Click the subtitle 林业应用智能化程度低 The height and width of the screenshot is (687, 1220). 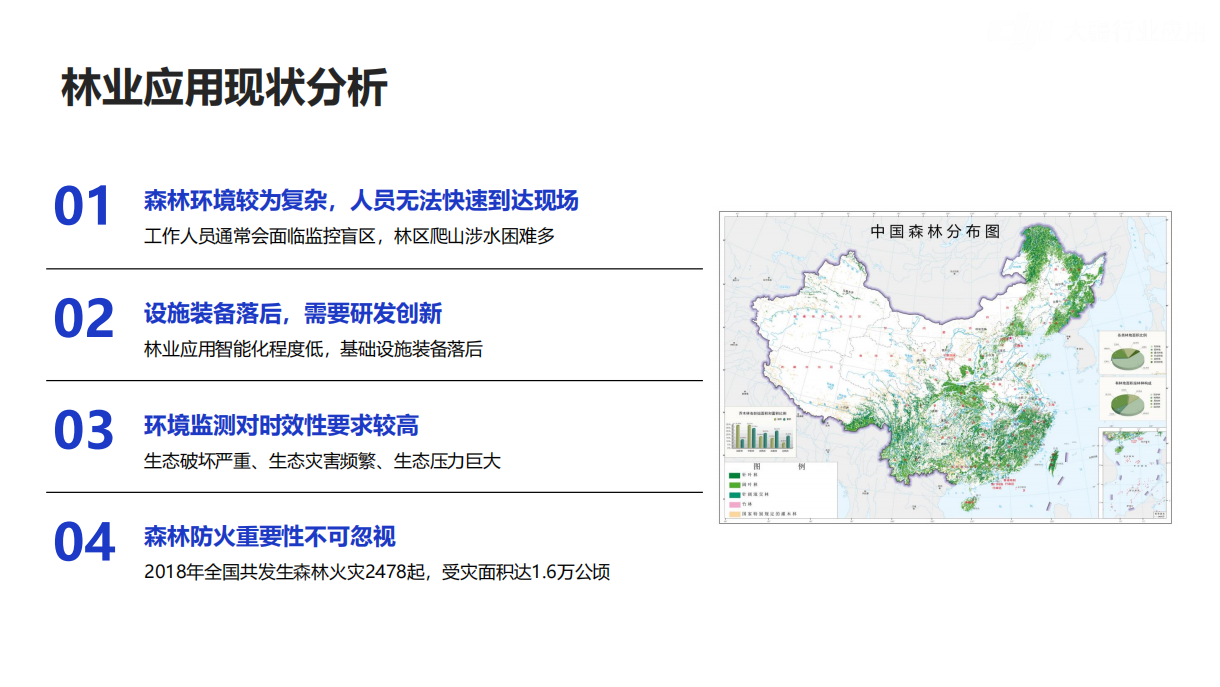[313, 350]
